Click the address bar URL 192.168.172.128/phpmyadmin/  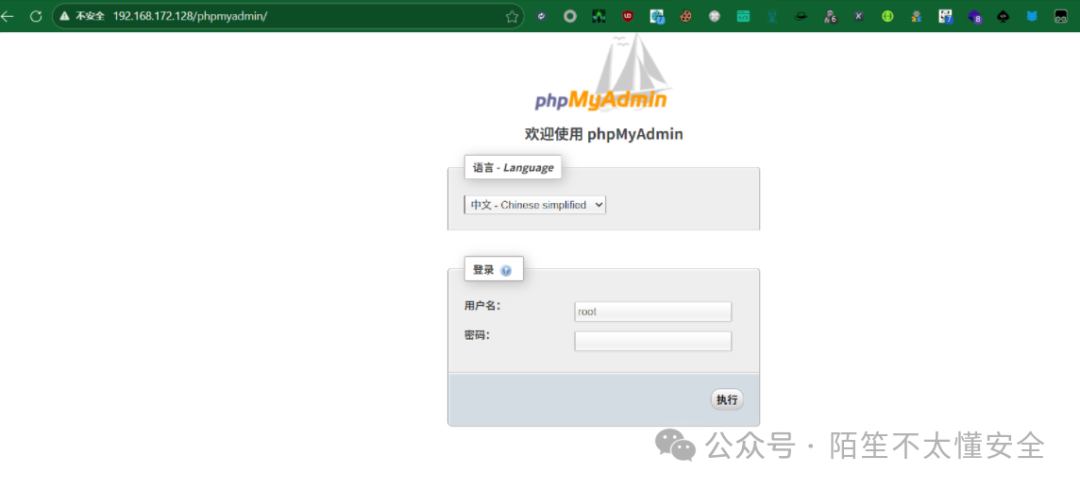coord(189,16)
